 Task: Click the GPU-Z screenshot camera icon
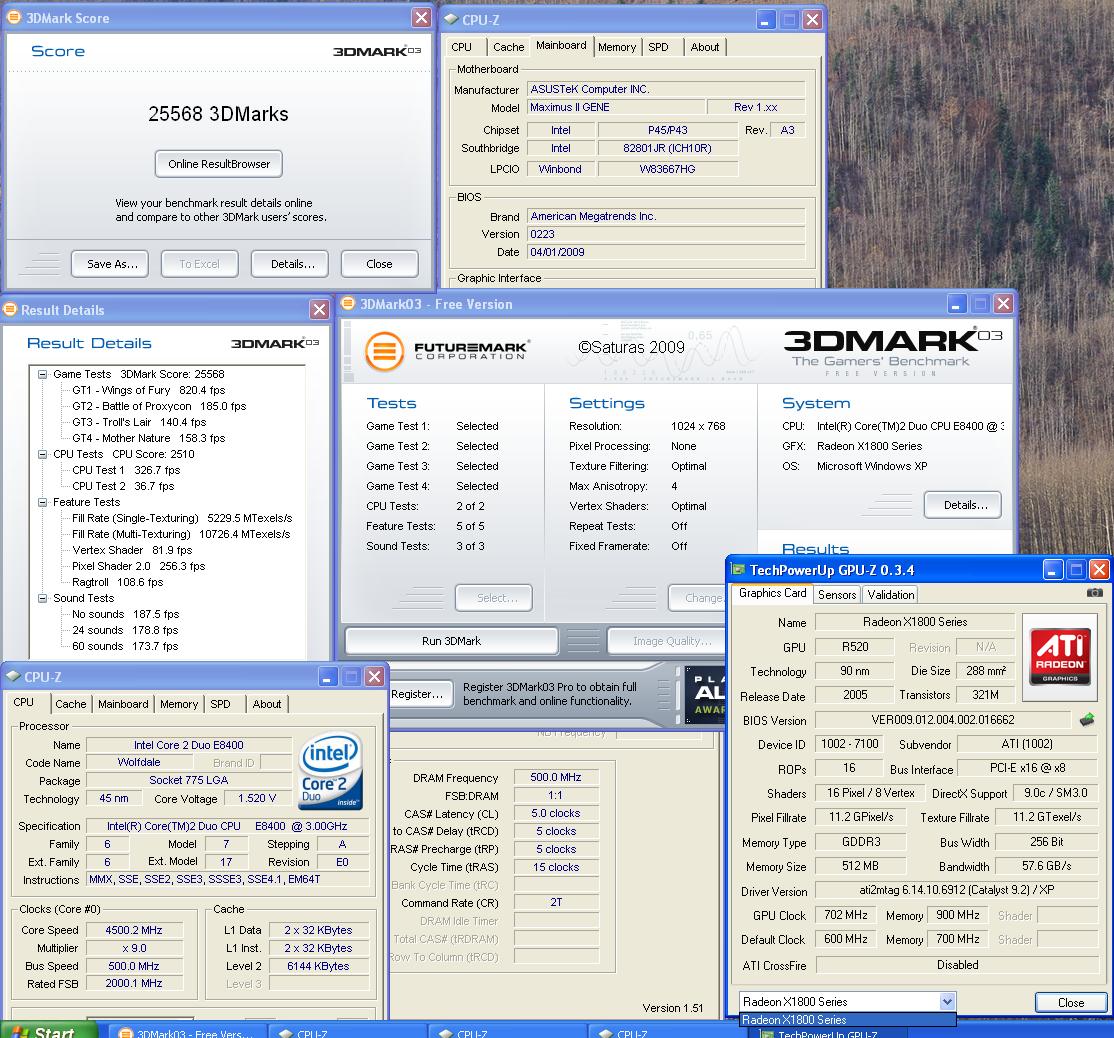pos(1095,593)
